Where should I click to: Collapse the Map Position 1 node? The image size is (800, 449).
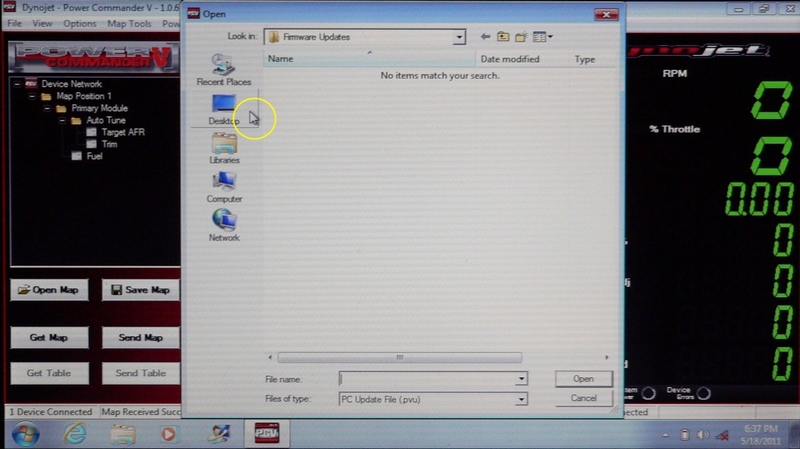pos(33,96)
